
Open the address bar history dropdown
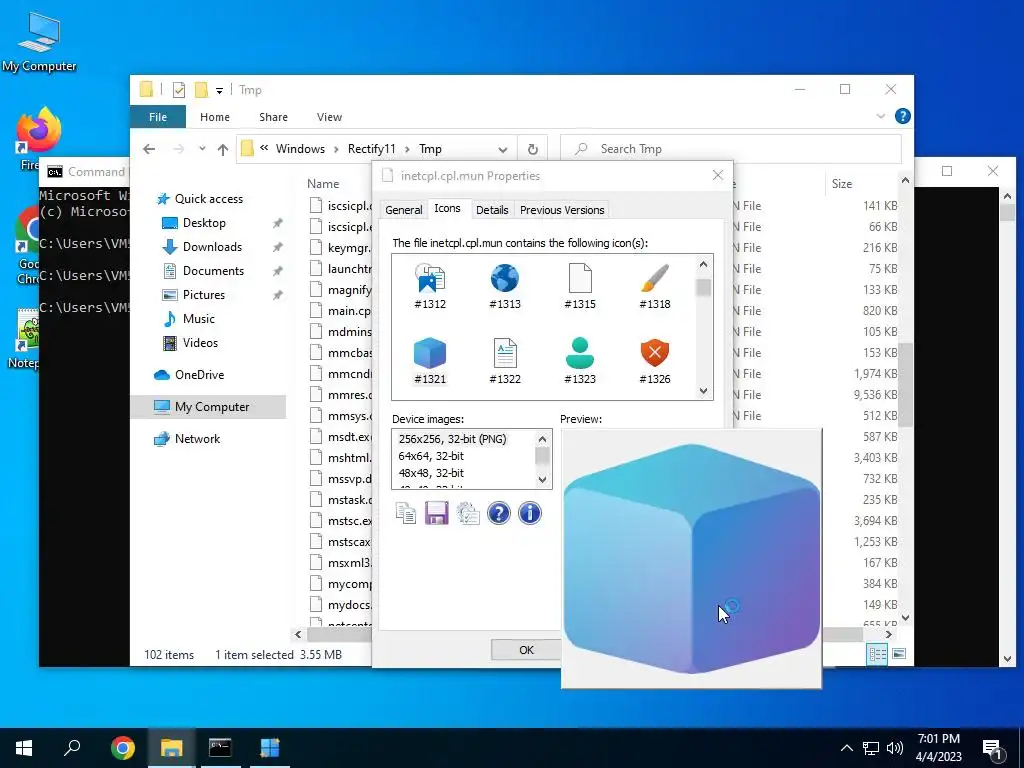click(503, 150)
